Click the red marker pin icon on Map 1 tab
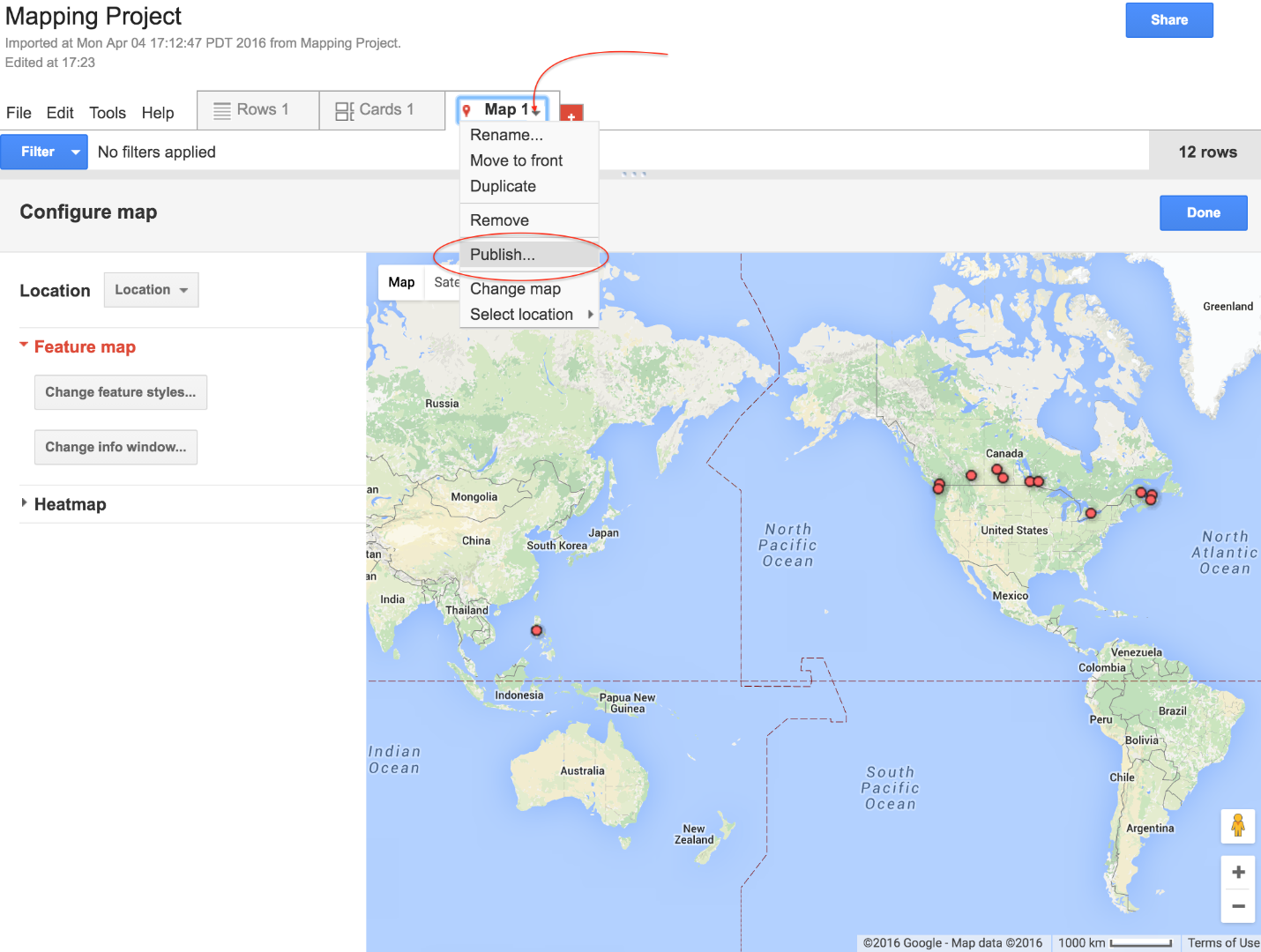 point(468,109)
